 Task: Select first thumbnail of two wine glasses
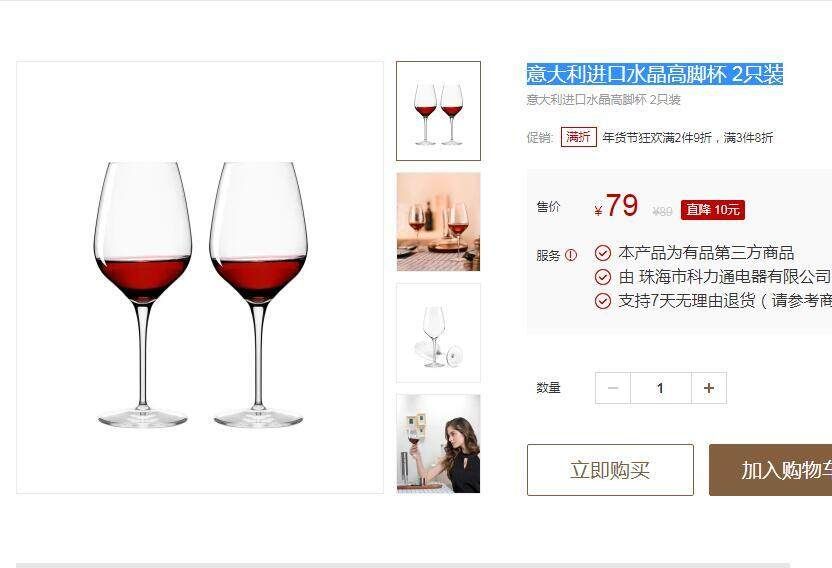coord(438,111)
